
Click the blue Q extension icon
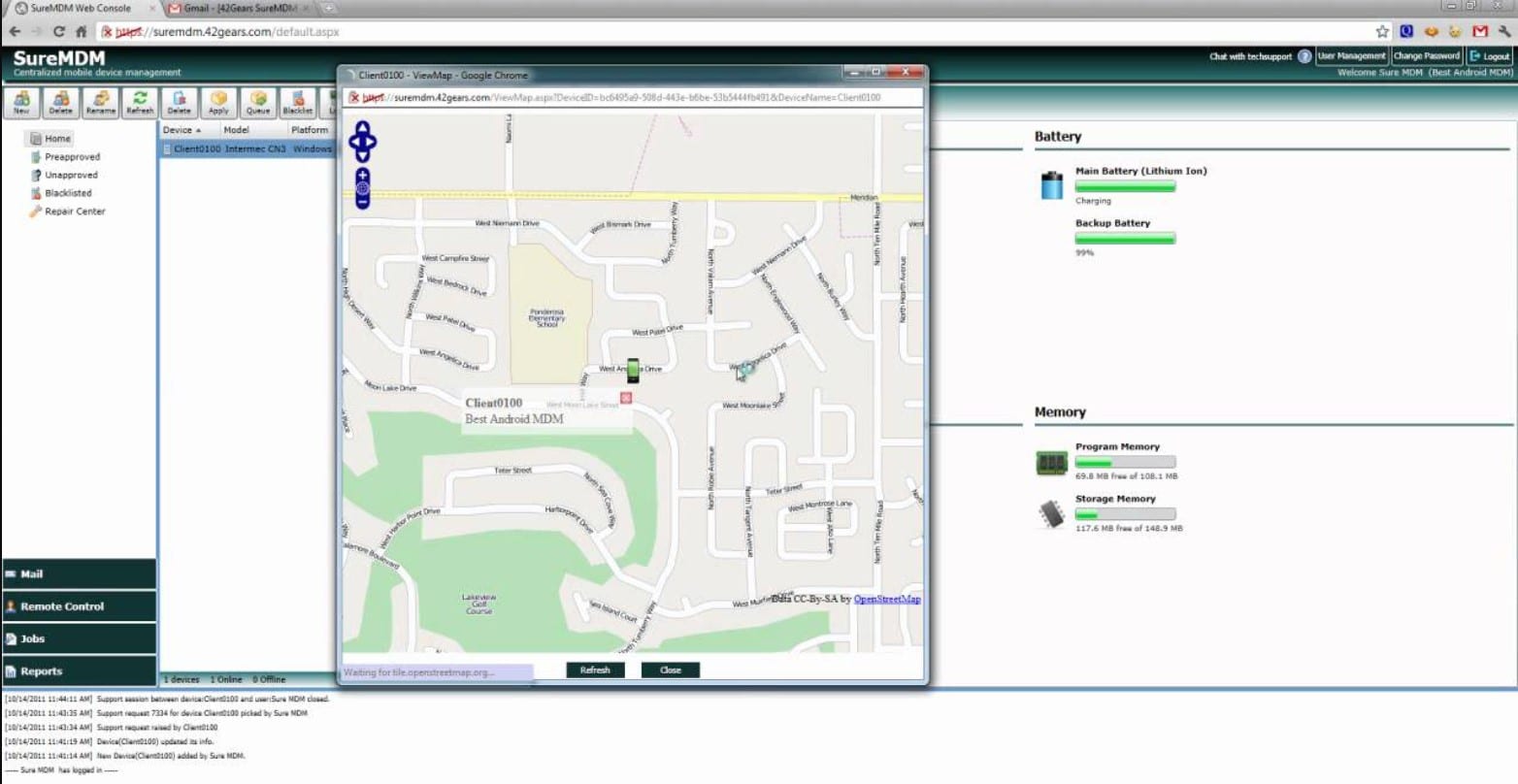tap(1406, 32)
